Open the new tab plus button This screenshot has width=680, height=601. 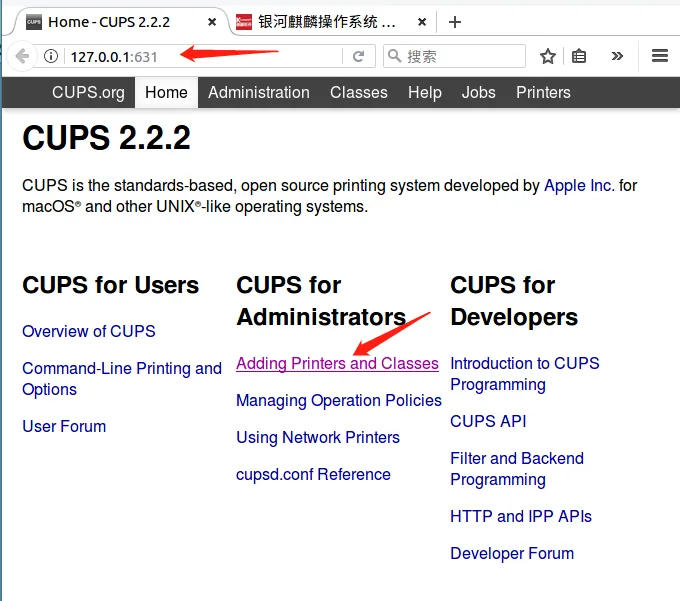pyautogui.click(x=455, y=21)
